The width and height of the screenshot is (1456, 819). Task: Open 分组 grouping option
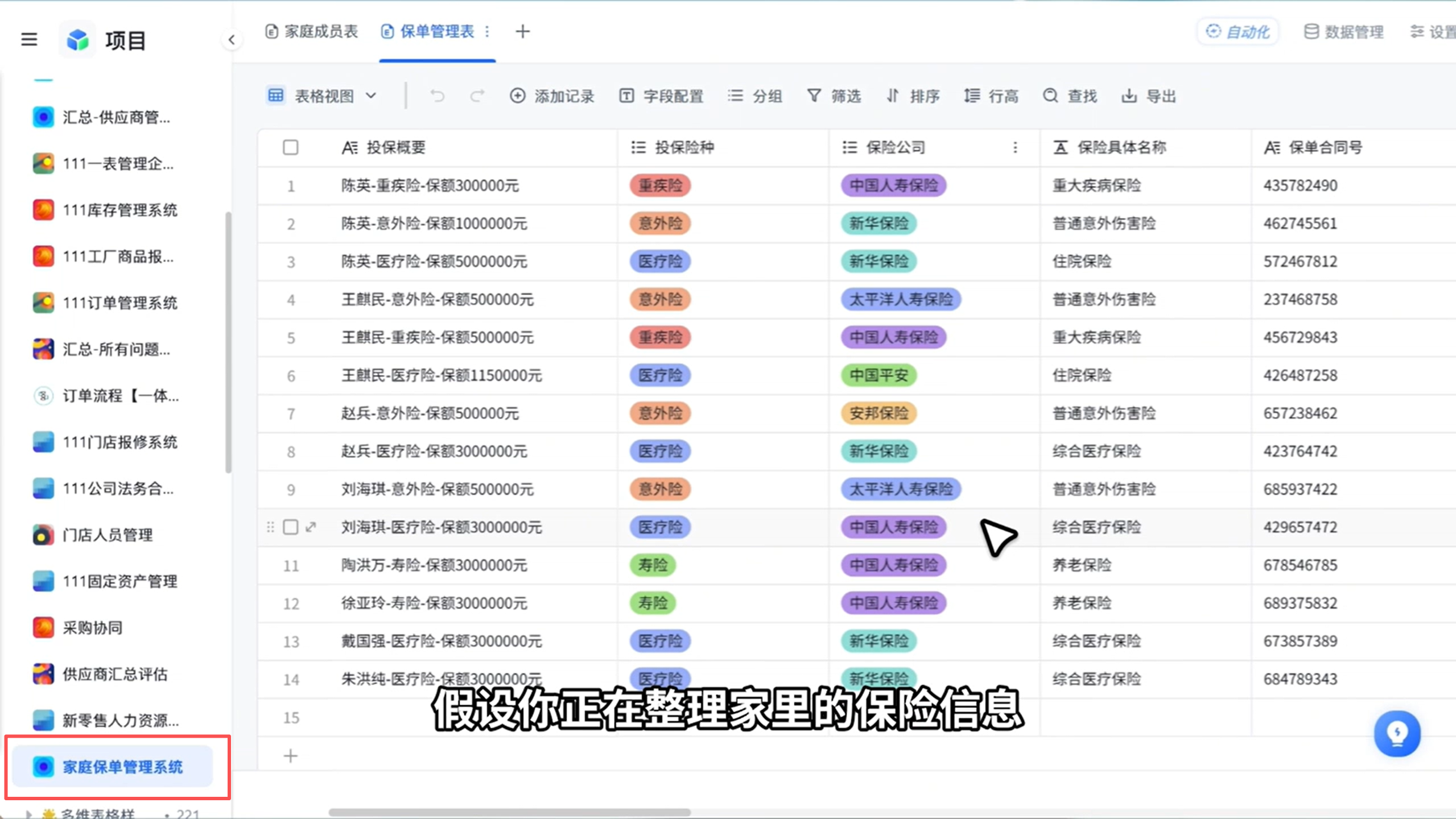pyautogui.click(x=755, y=96)
